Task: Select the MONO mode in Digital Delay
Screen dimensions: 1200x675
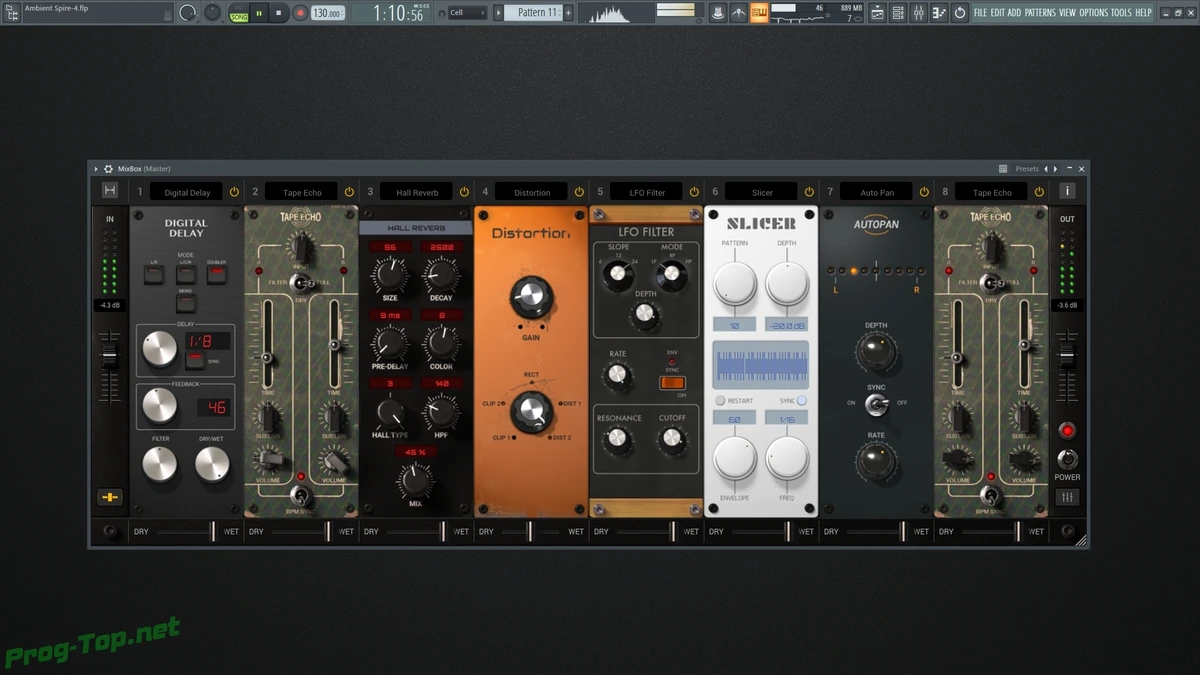Action: (186, 302)
